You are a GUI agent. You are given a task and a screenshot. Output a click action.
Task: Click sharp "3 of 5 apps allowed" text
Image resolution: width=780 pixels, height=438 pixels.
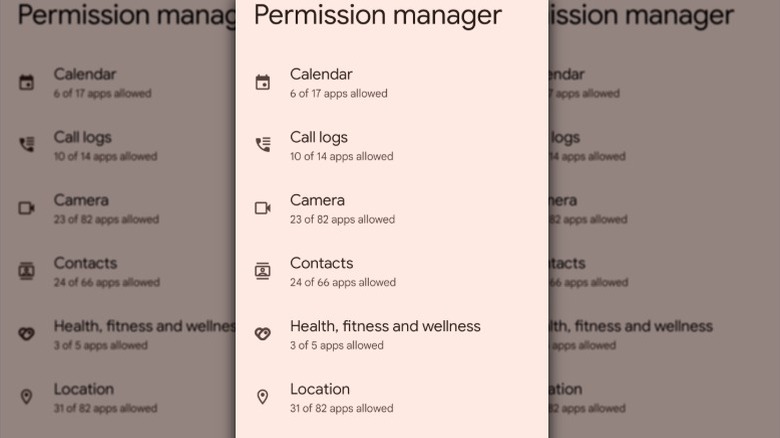coord(336,346)
